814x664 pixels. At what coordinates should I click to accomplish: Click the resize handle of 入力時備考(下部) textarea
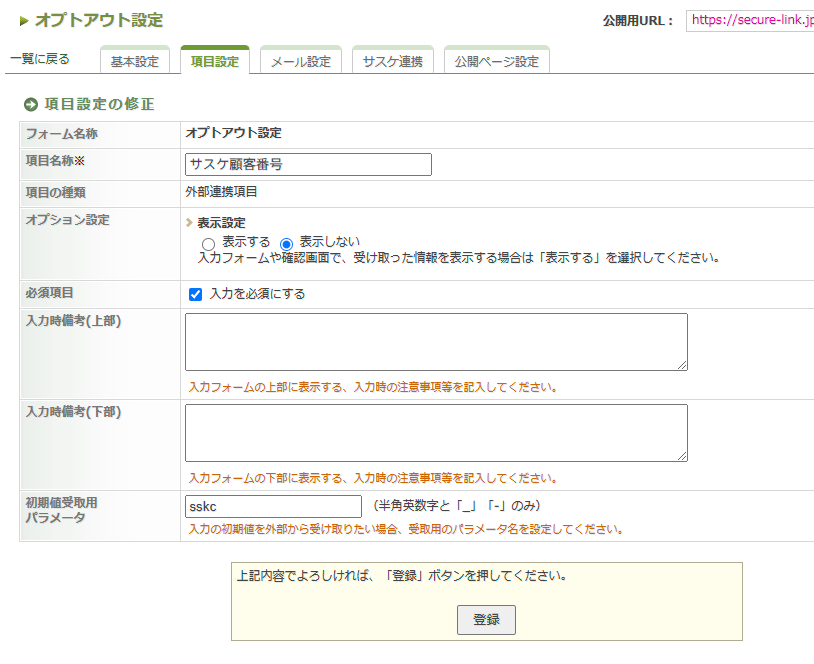point(682,456)
